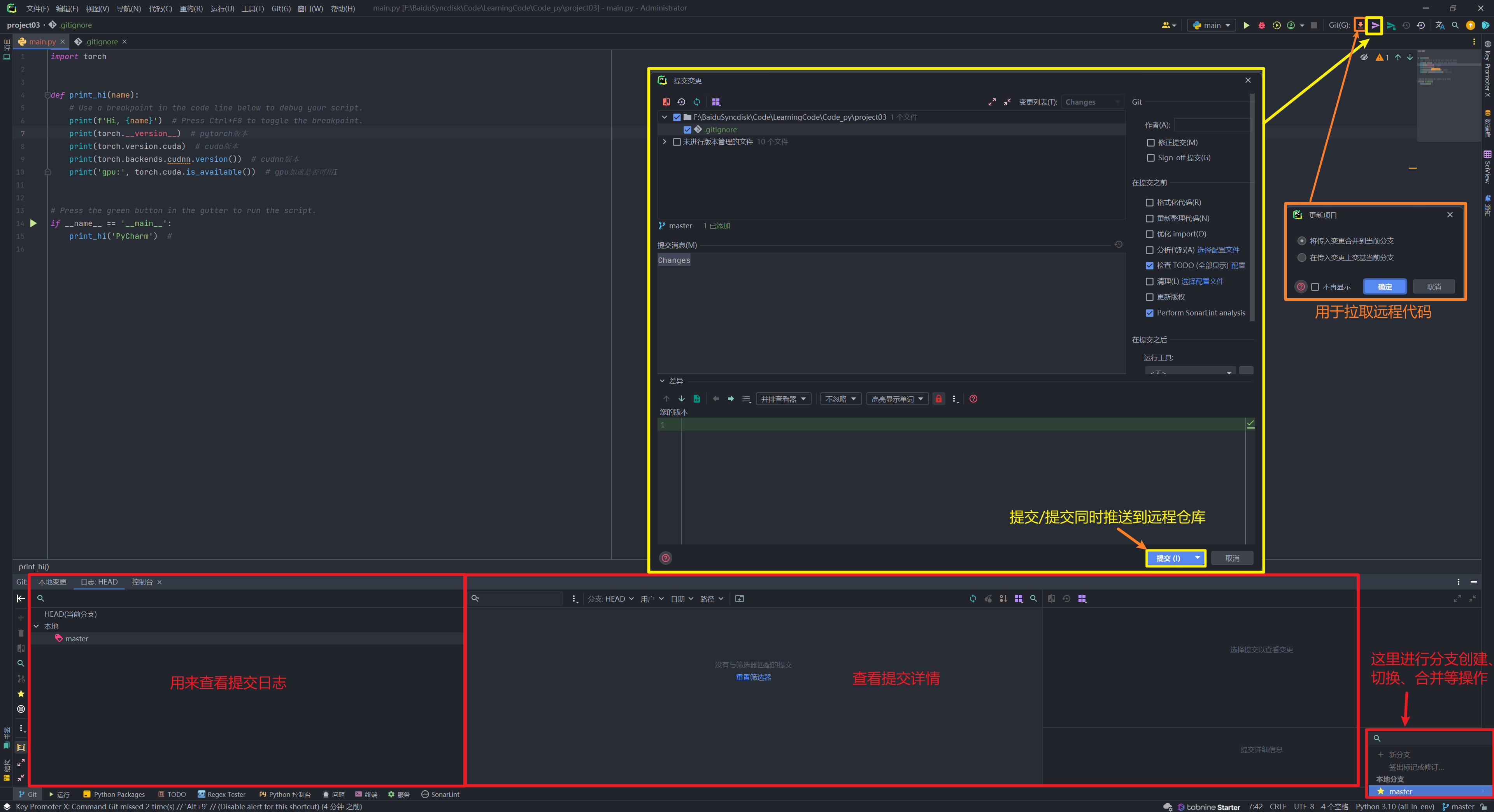Click the hide left panel arrow icon

click(x=21, y=599)
